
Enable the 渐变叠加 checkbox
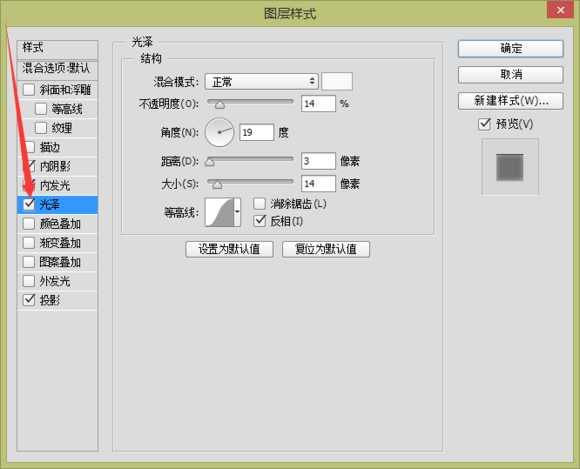coord(29,243)
